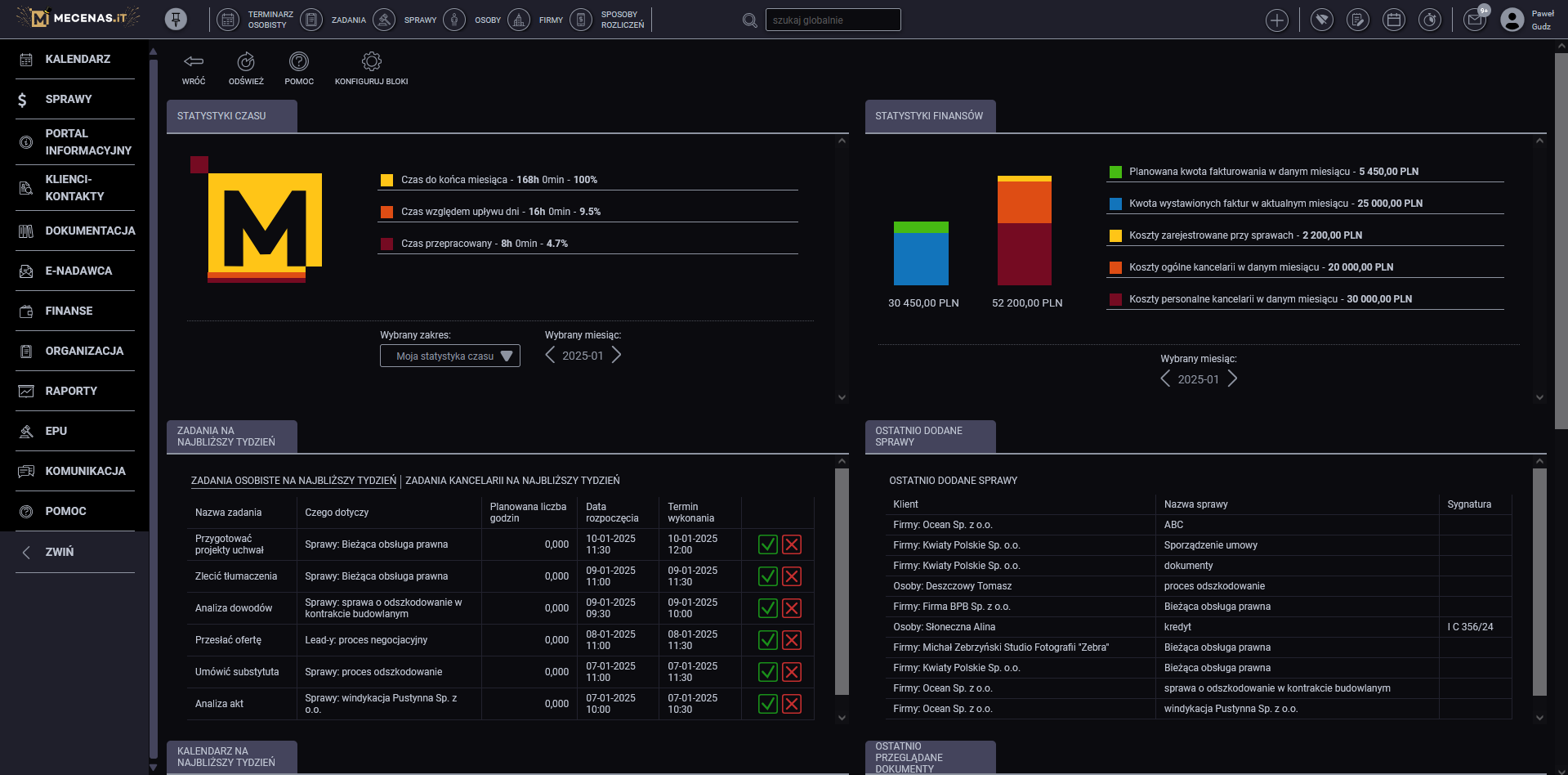The width and height of the screenshot is (1568, 775).
Task: Open SPOSOBY ROZLICZEŃ phone icon
Action: (x=581, y=20)
